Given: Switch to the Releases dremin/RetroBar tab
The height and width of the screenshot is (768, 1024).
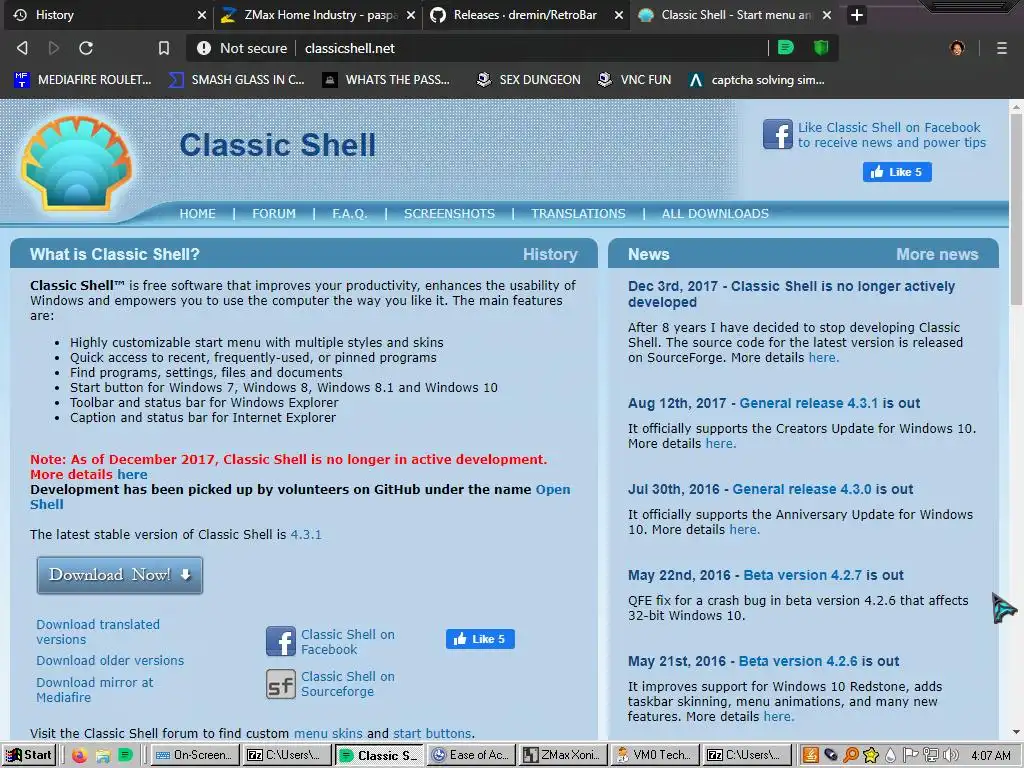Looking at the screenshot, I should [526, 14].
